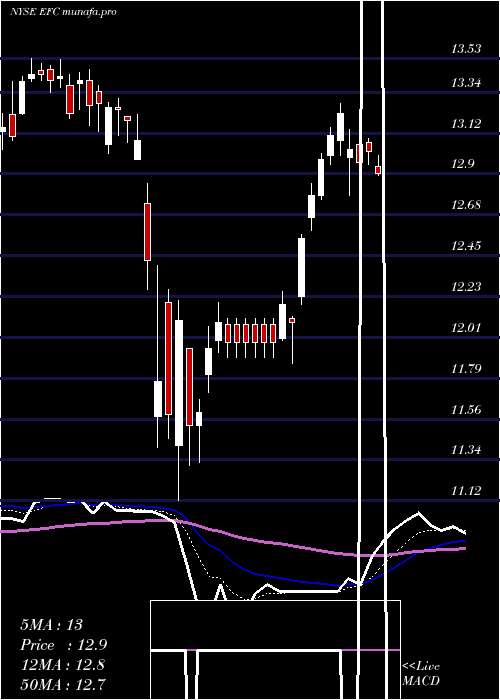Click the most recent red candlestick near 12.9

point(378,170)
